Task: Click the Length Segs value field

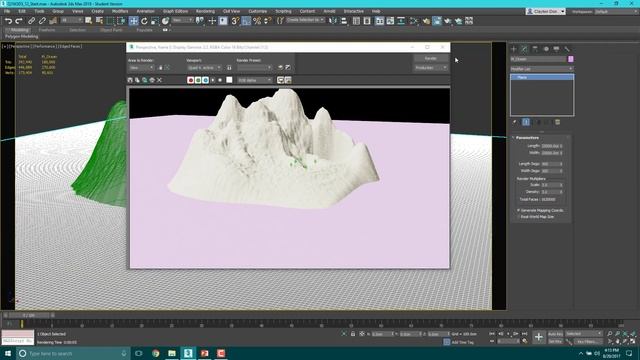Action: [x=550, y=164]
